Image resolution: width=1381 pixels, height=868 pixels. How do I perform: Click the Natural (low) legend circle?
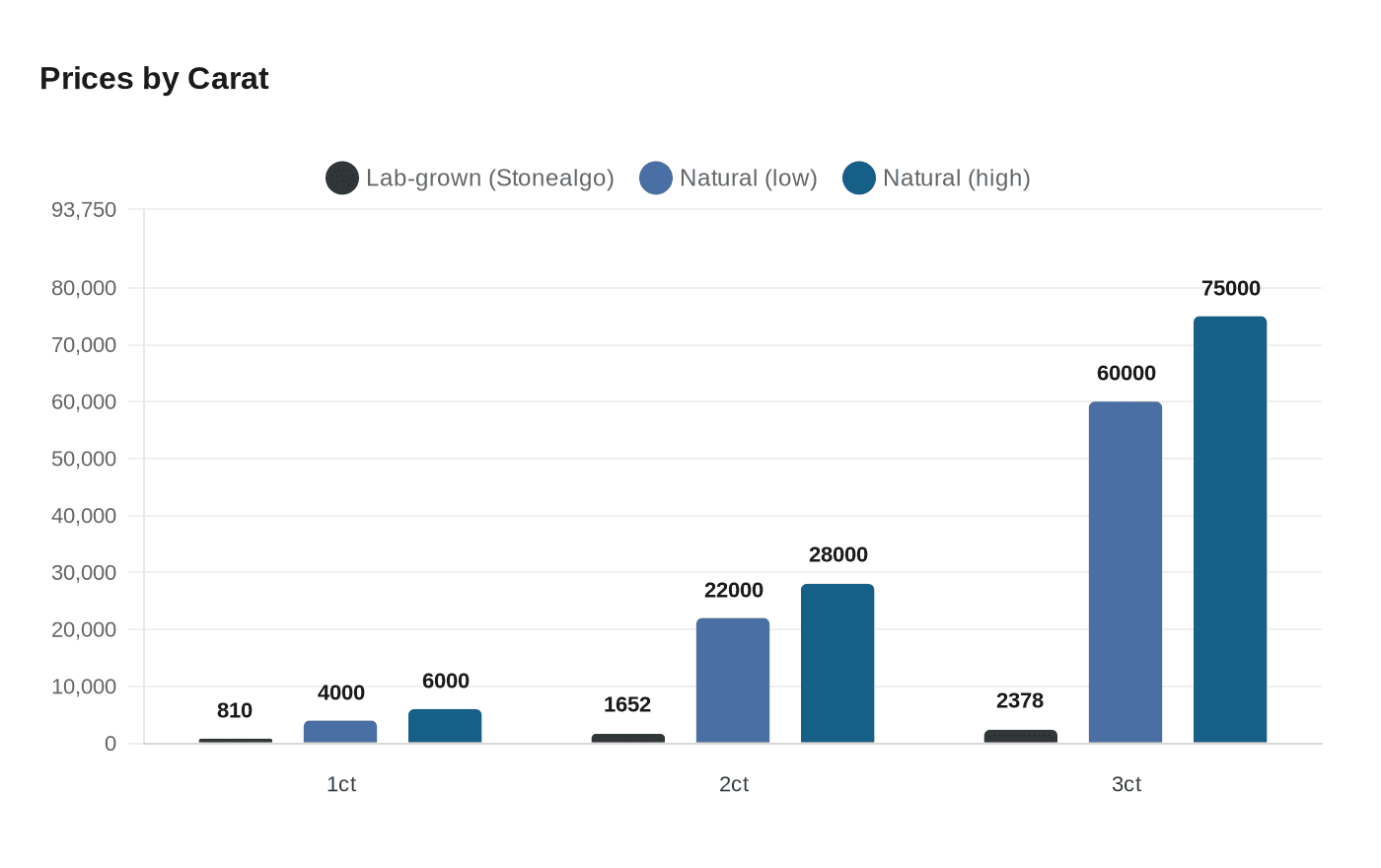(654, 178)
